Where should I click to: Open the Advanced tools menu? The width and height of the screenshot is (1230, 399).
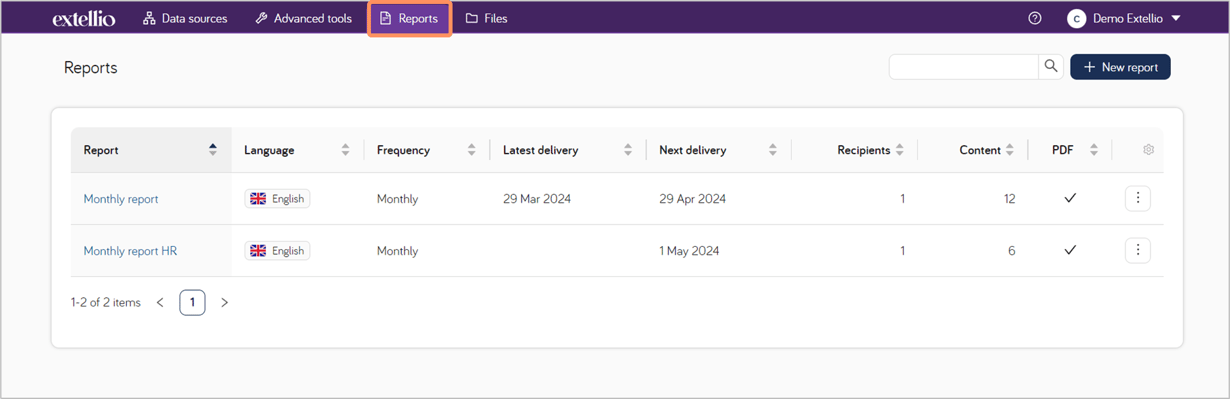click(x=303, y=18)
